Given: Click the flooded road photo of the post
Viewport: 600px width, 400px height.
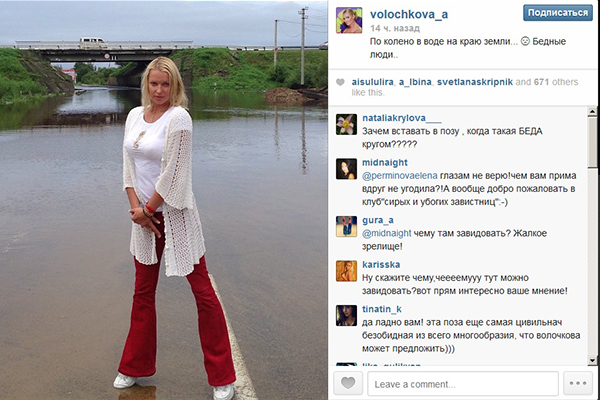Looking at the screenshot, I should 164,200.
